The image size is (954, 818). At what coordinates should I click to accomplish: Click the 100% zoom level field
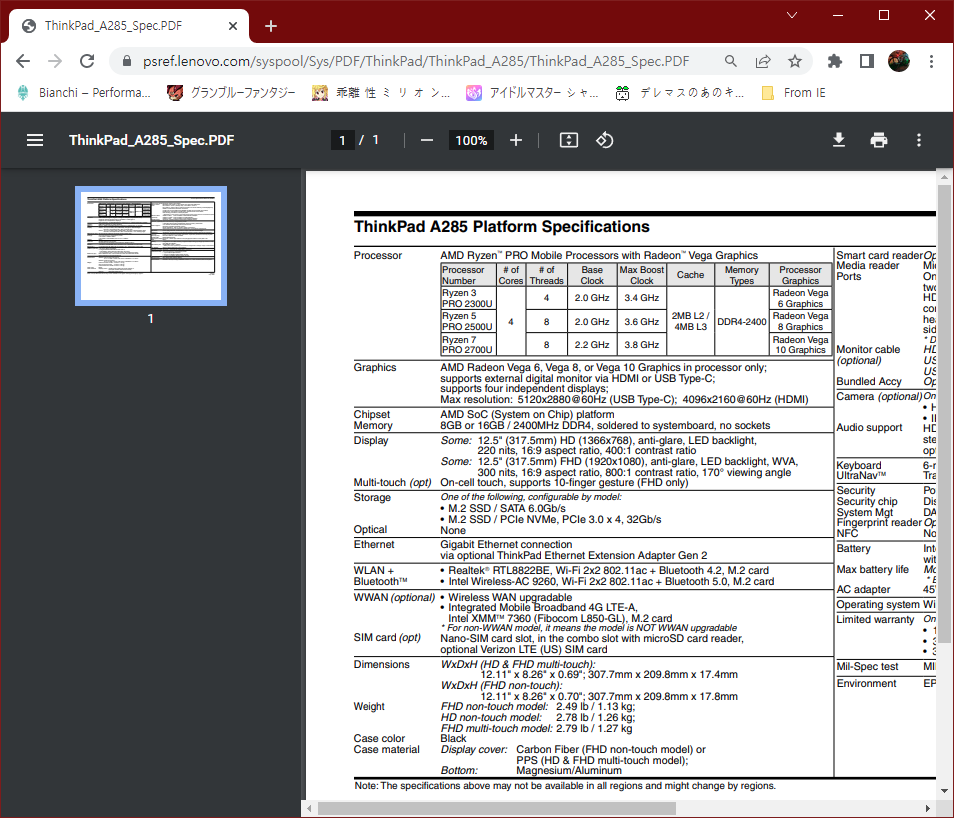472,140
